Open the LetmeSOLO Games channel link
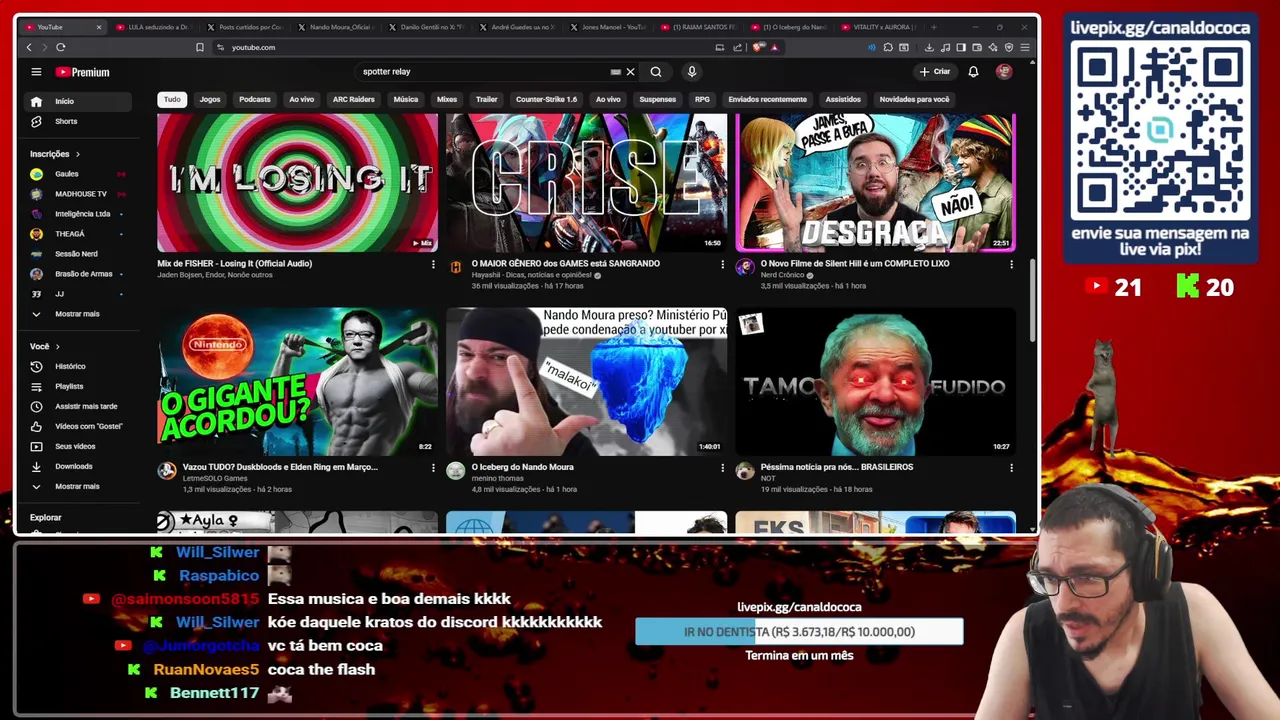The image size is (1280, 720). pos(215,478)
